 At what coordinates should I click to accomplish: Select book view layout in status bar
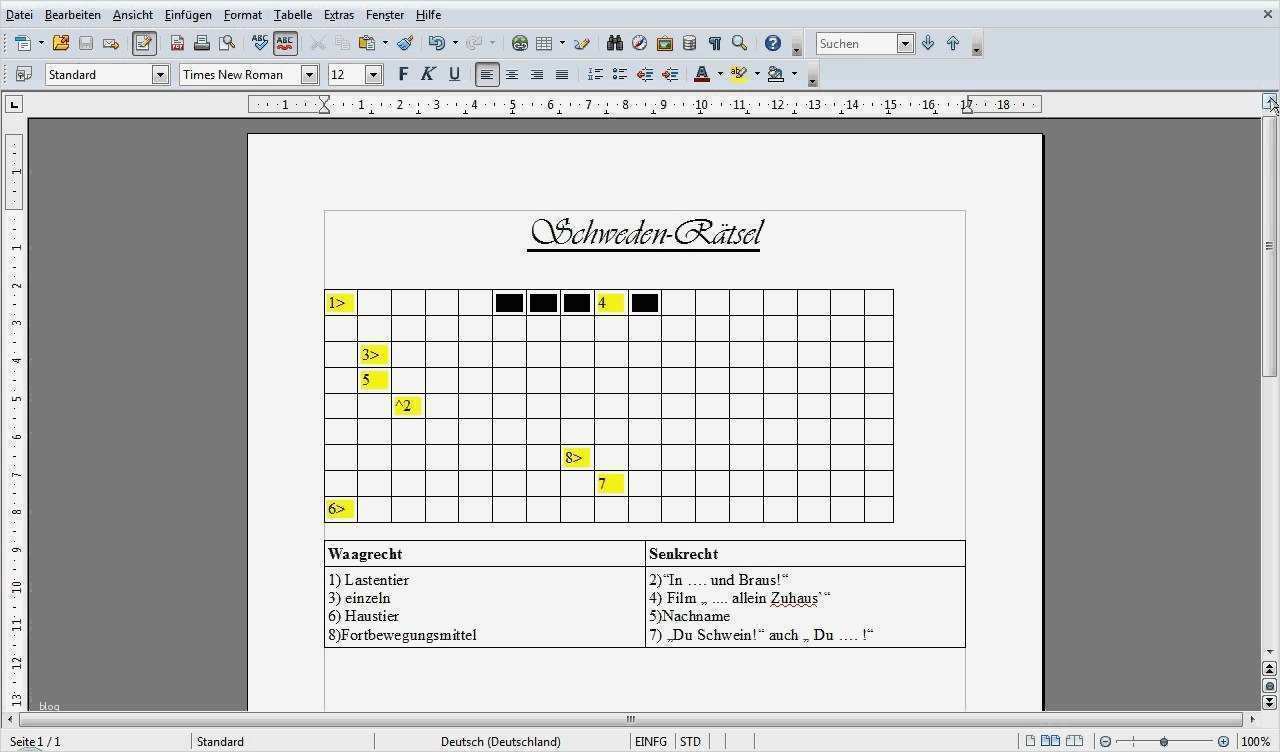pos(1075,741)
